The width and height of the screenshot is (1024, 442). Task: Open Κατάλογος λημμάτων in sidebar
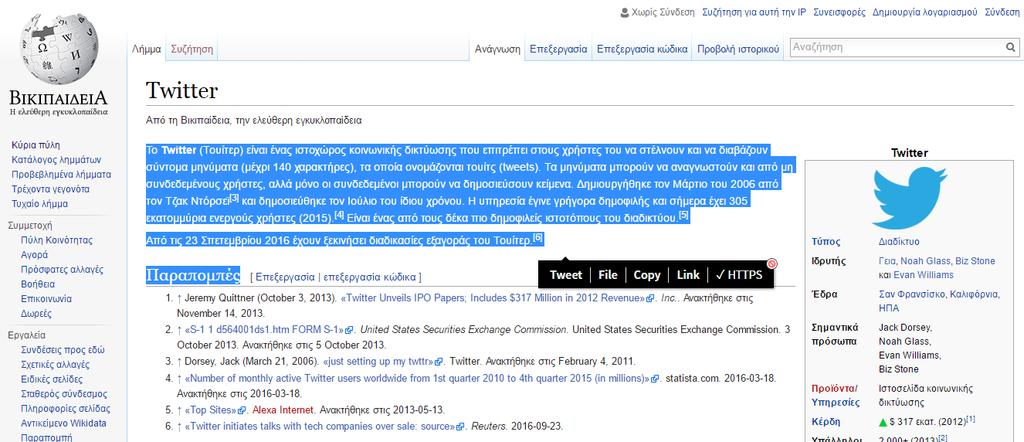click(56, 160)
